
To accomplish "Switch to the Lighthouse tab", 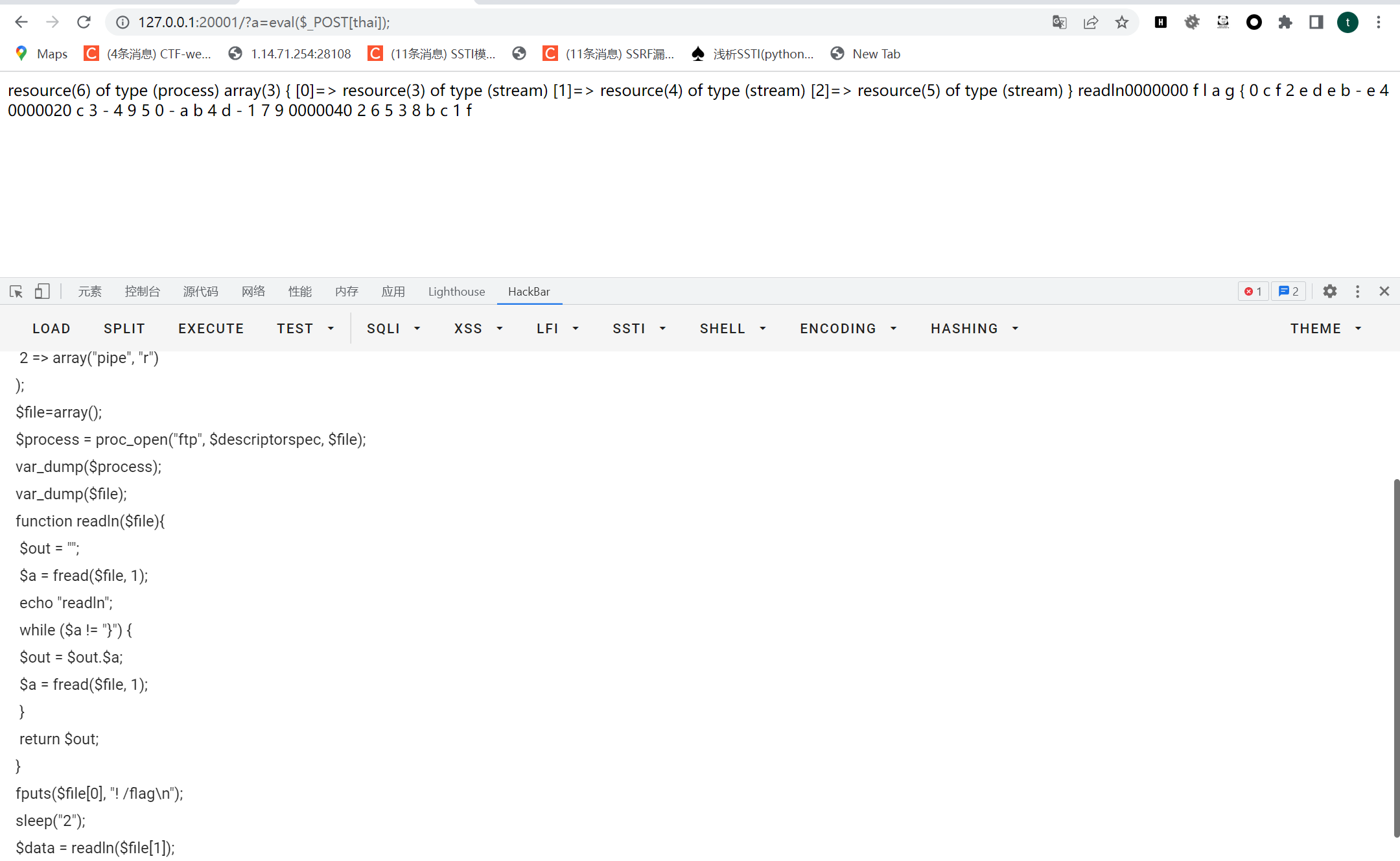I will coord(456,291).
